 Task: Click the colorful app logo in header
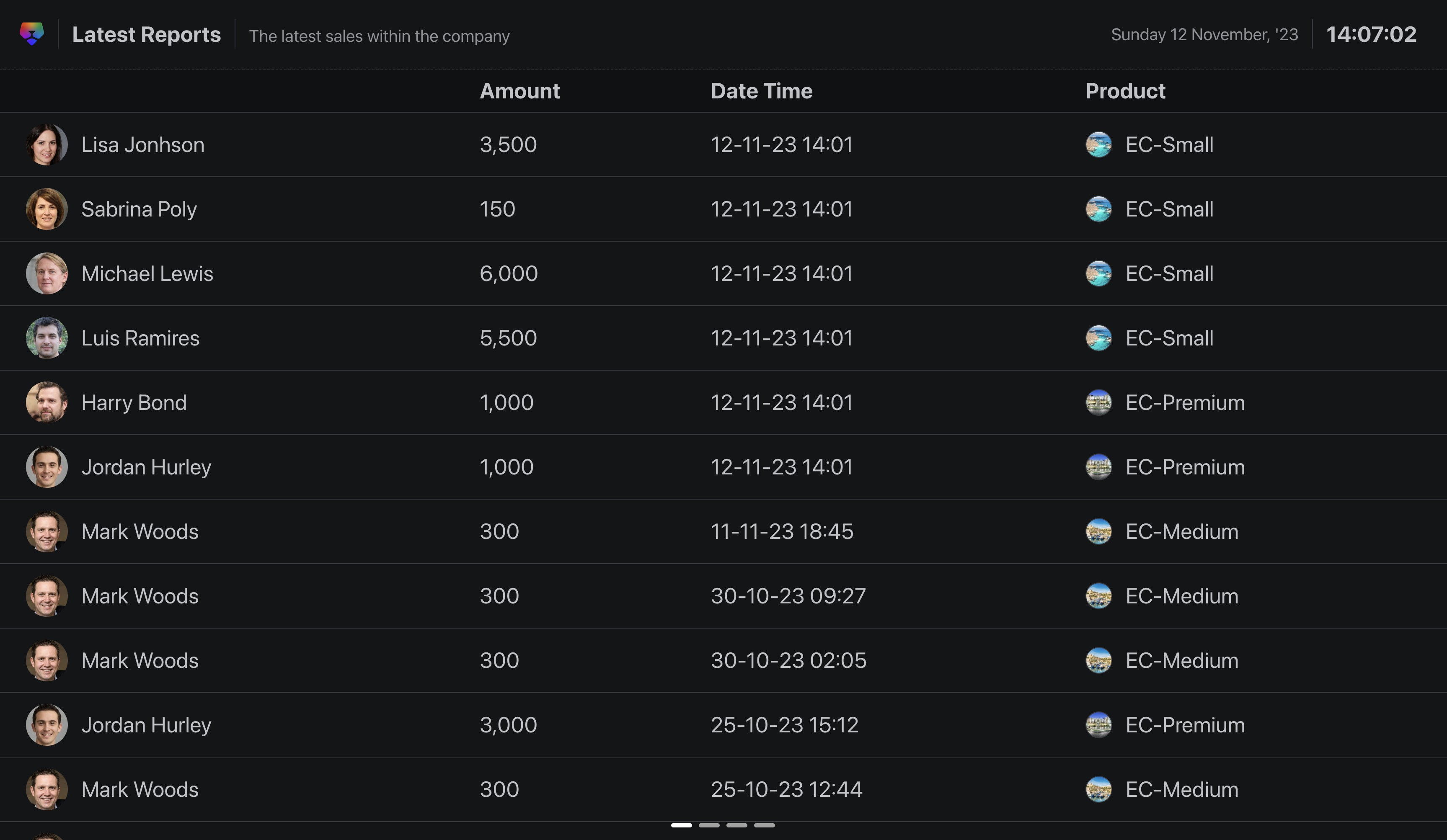31,34
